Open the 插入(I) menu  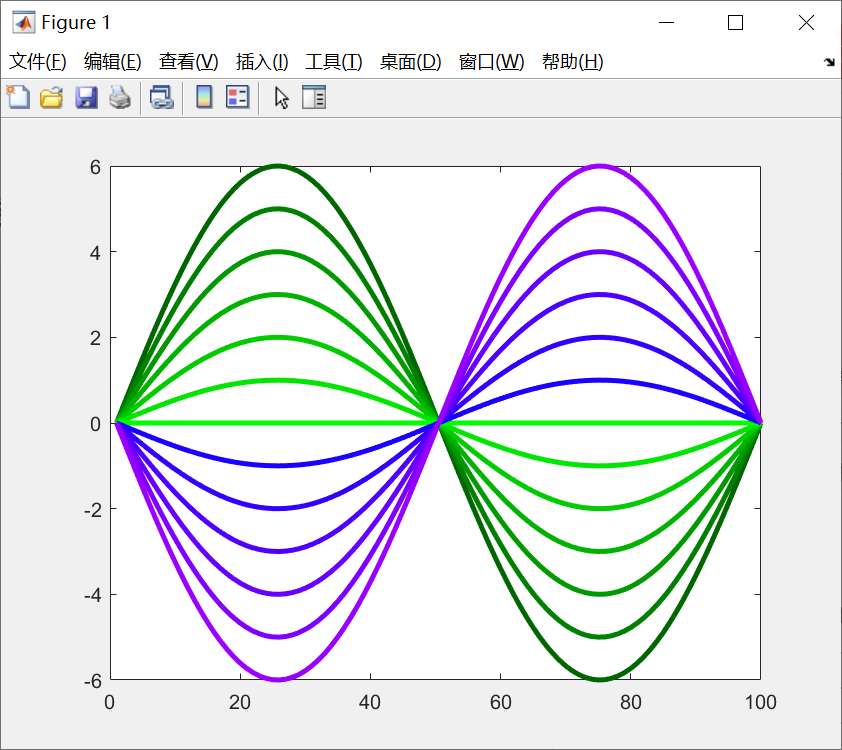click(x=262, y=62)
